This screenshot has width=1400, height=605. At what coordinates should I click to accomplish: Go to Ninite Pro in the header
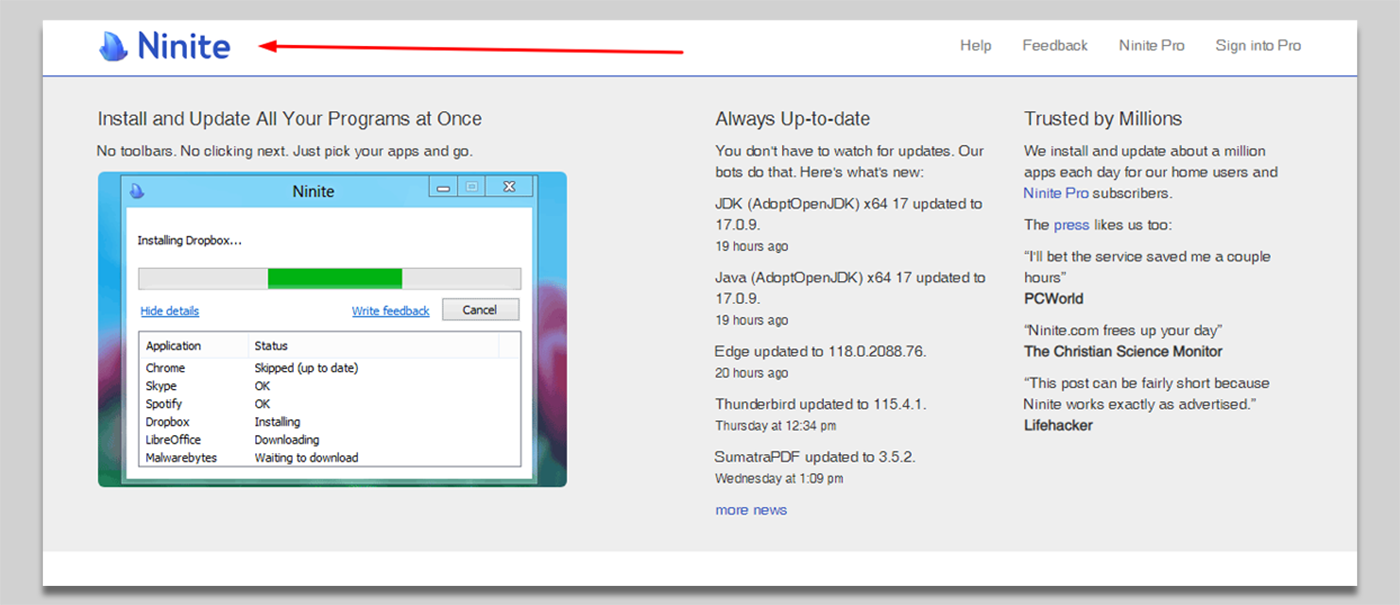[x=1152, y=45]
